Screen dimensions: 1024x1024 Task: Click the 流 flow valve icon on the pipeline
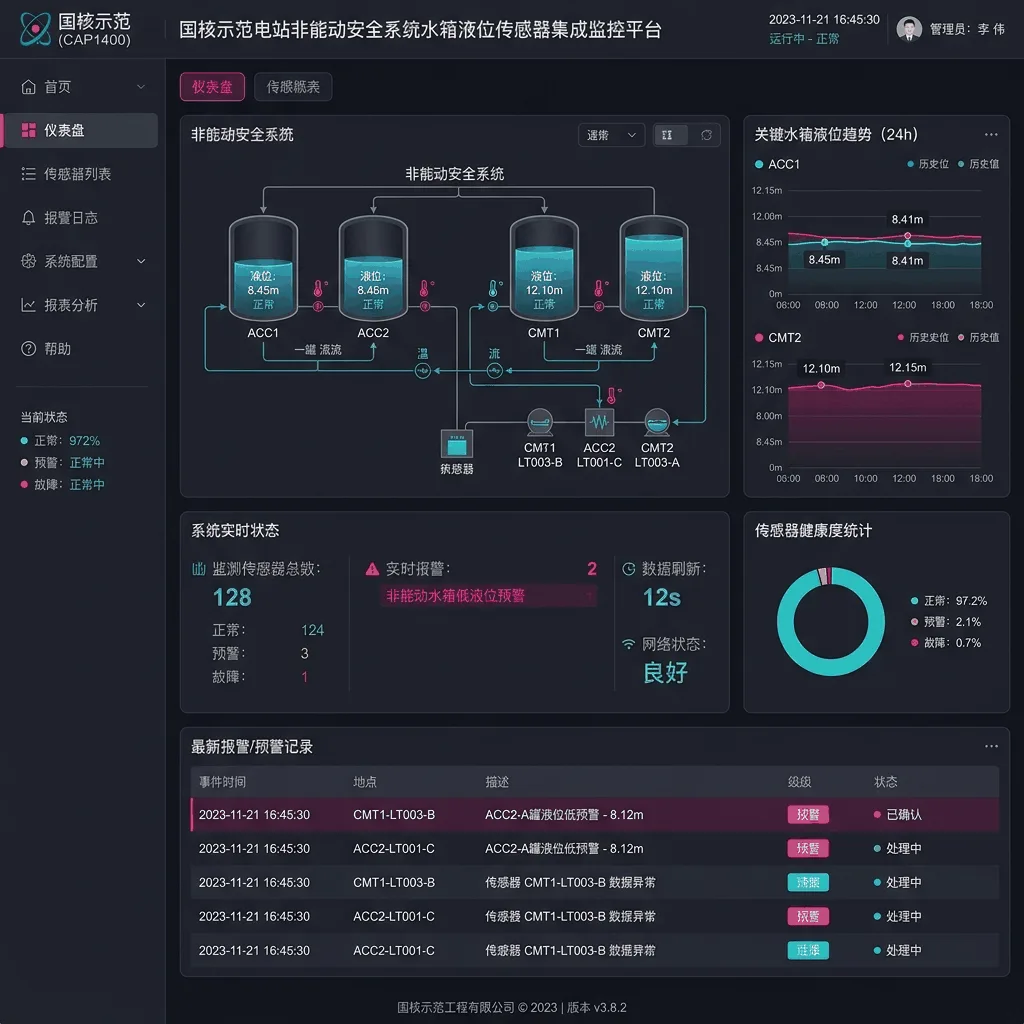coord(494,371)
